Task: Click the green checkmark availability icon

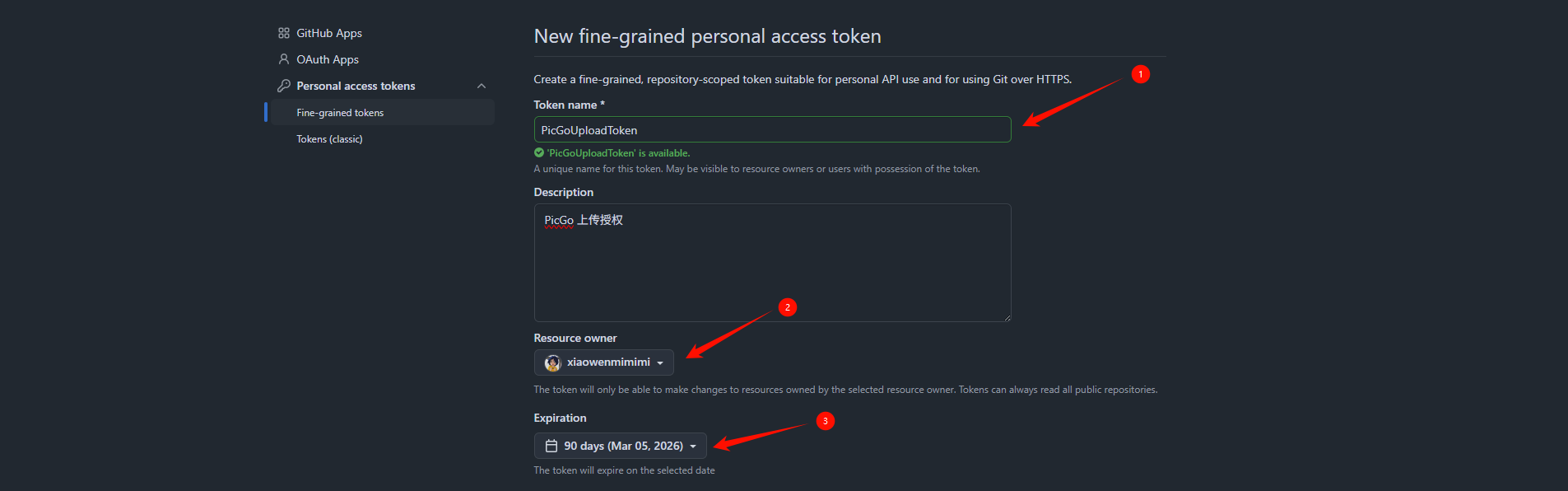Action: [539, 152]
